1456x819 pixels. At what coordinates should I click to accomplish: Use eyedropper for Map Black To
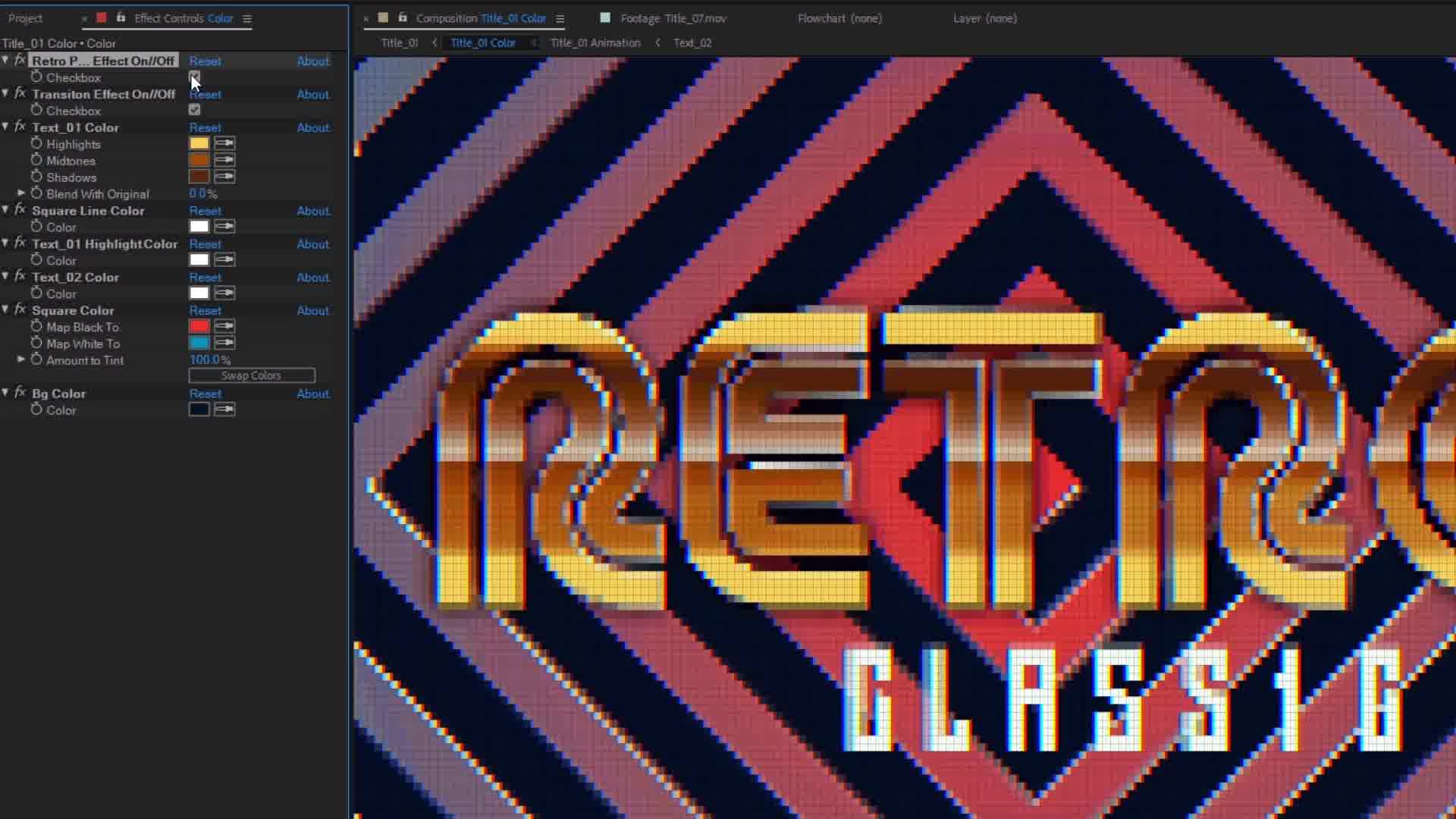[x=224, y=326]
